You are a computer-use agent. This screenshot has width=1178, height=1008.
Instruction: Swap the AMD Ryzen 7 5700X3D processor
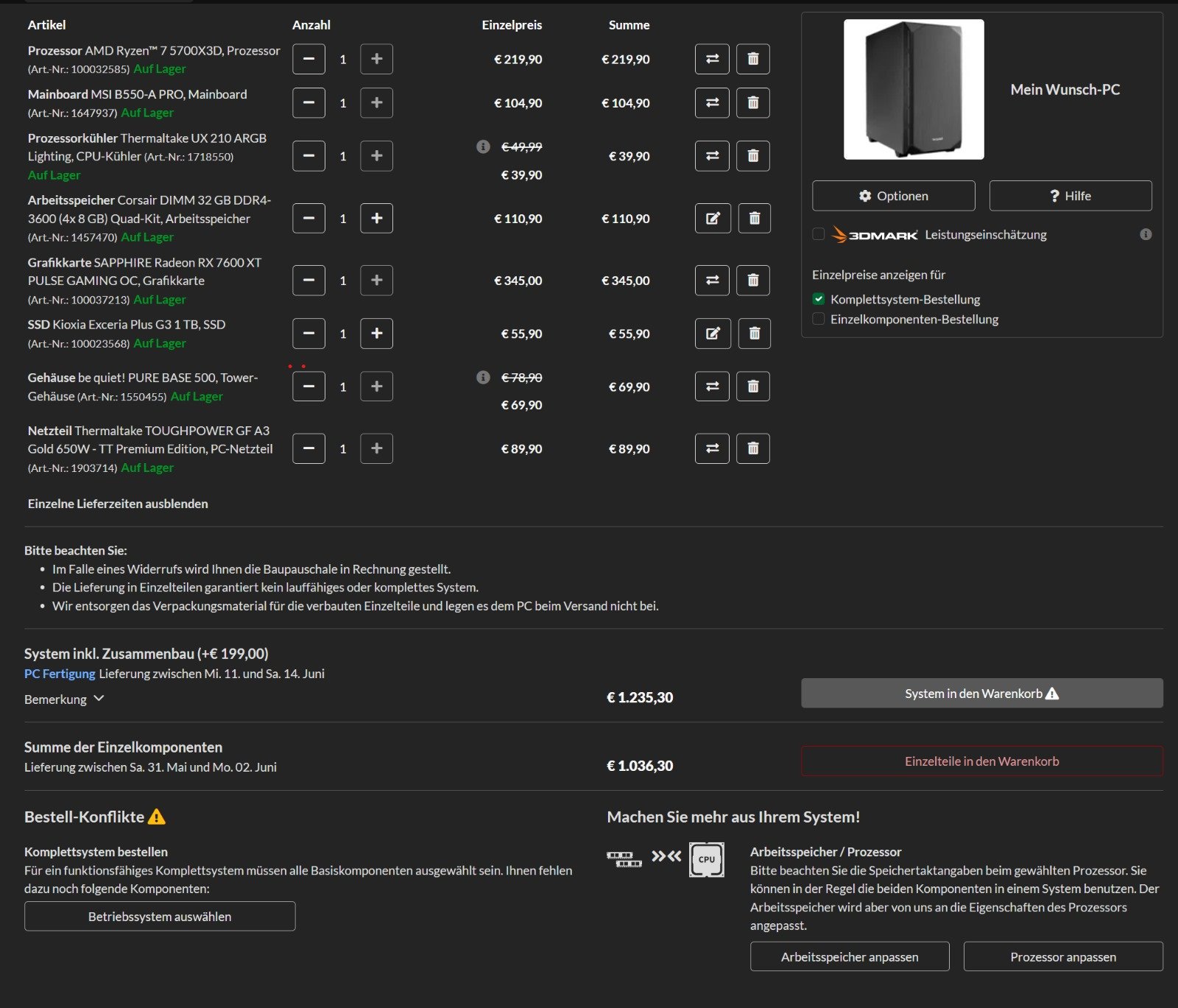tap(712, 59)
